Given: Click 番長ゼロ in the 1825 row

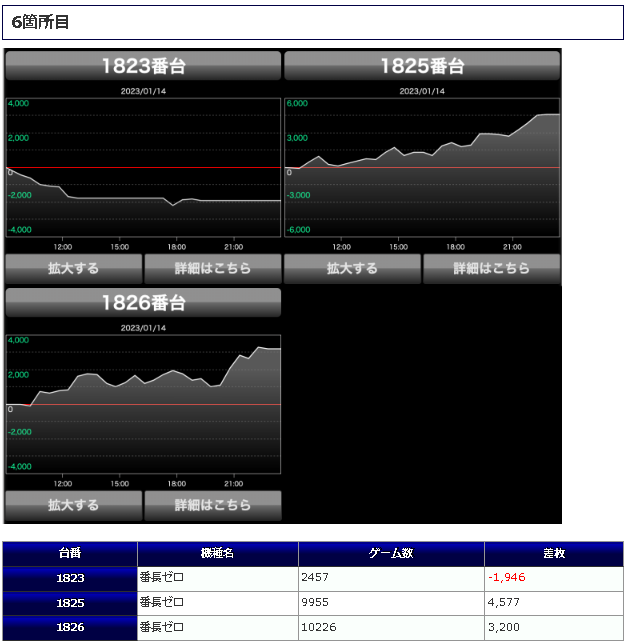Looking at the screenshot, I should coord(161,602).
